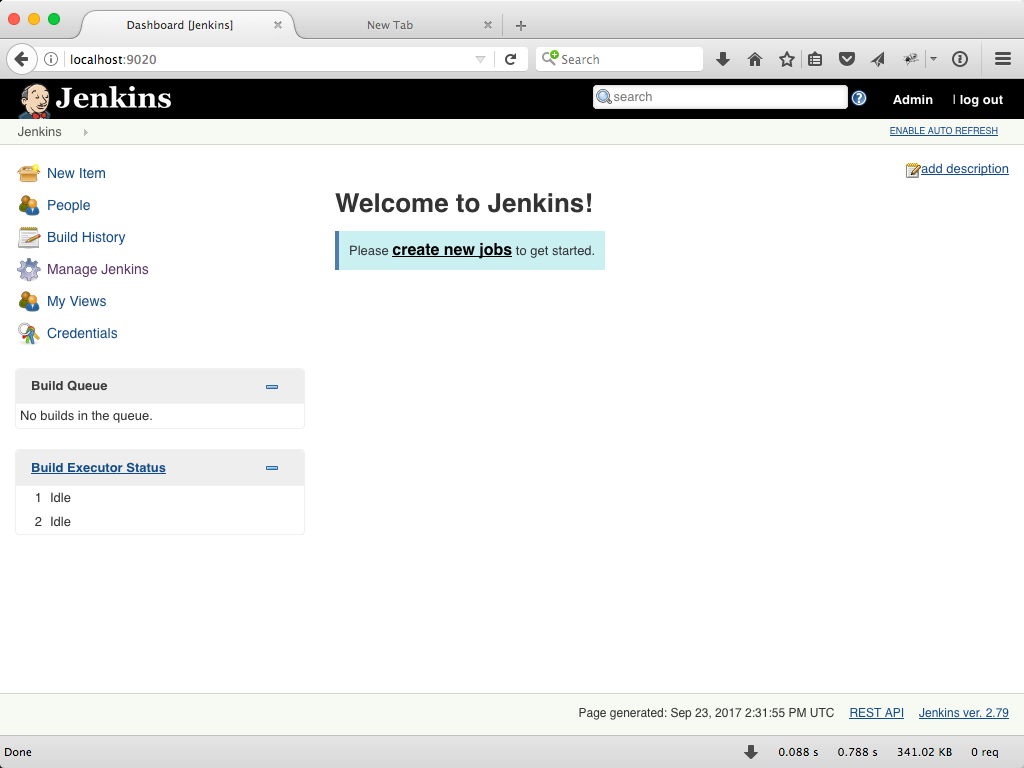1024x768 pixels.
Task: Click executor 1 Idle row
Action: [x=160, y=498]
